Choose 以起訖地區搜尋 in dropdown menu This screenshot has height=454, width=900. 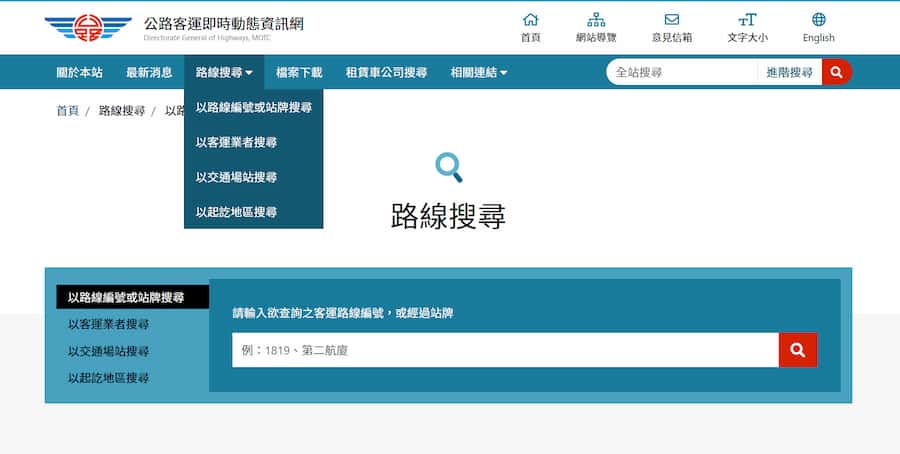point(254,212)
